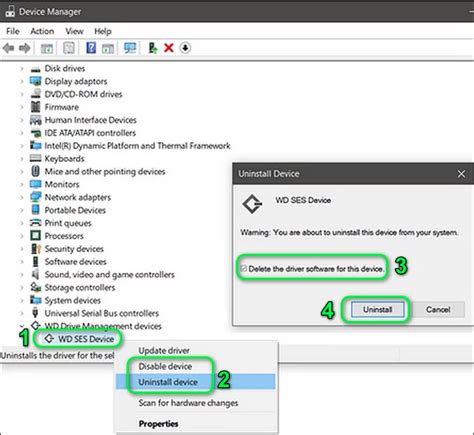The height and width of the screenshot is (435, 474).
Task: Choose Uninstall device from context menu
Action: [196, 382]
